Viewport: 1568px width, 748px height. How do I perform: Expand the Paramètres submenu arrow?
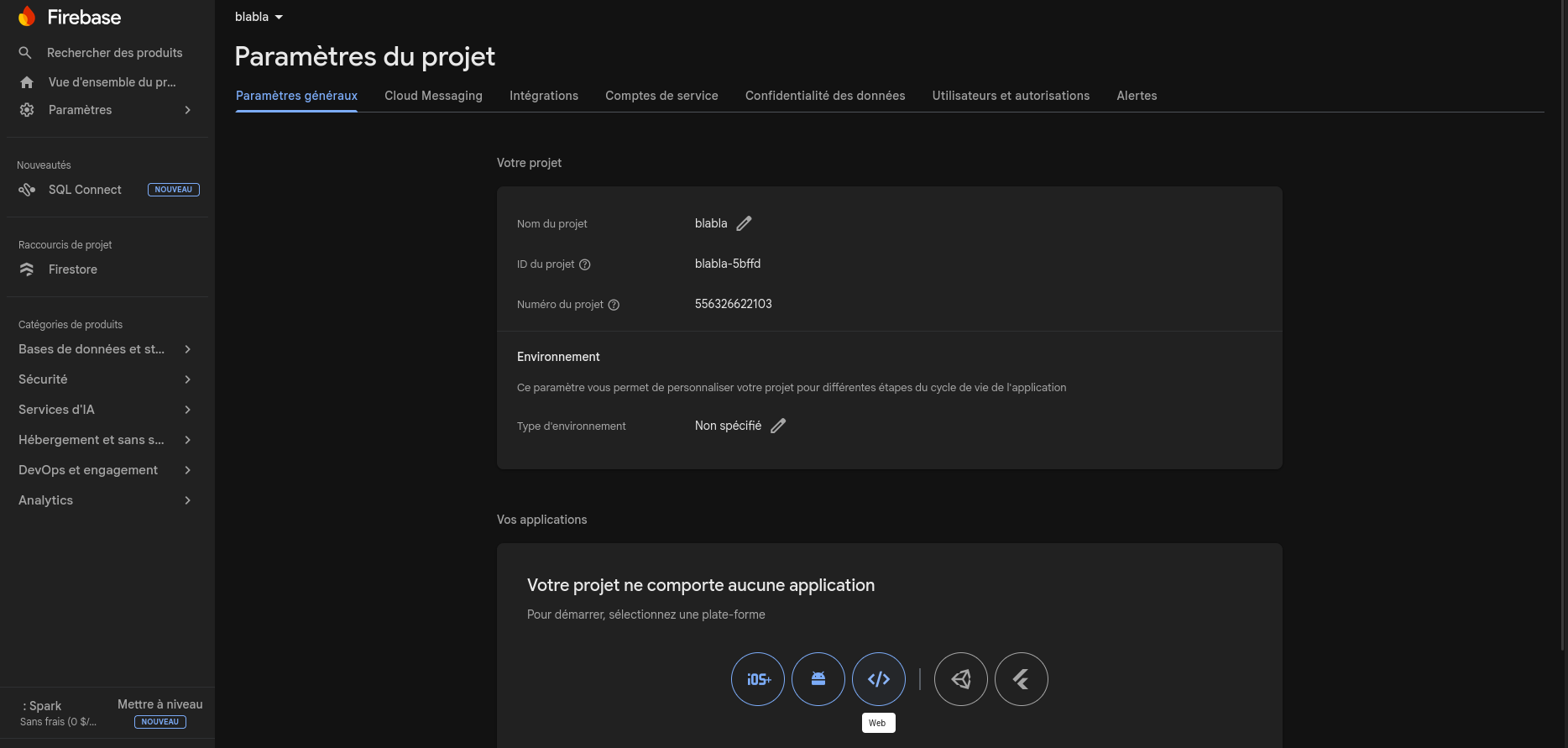188,110
